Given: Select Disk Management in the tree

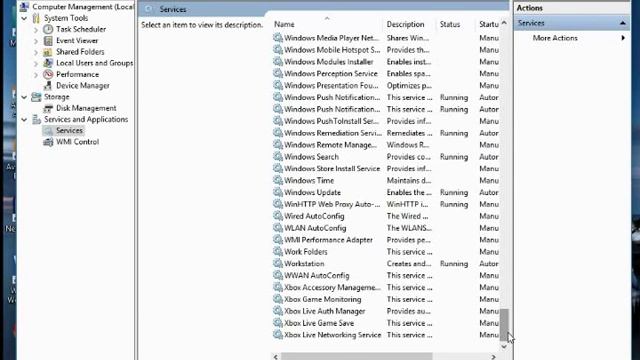Looking at the screenshot, I should (86, 108).
